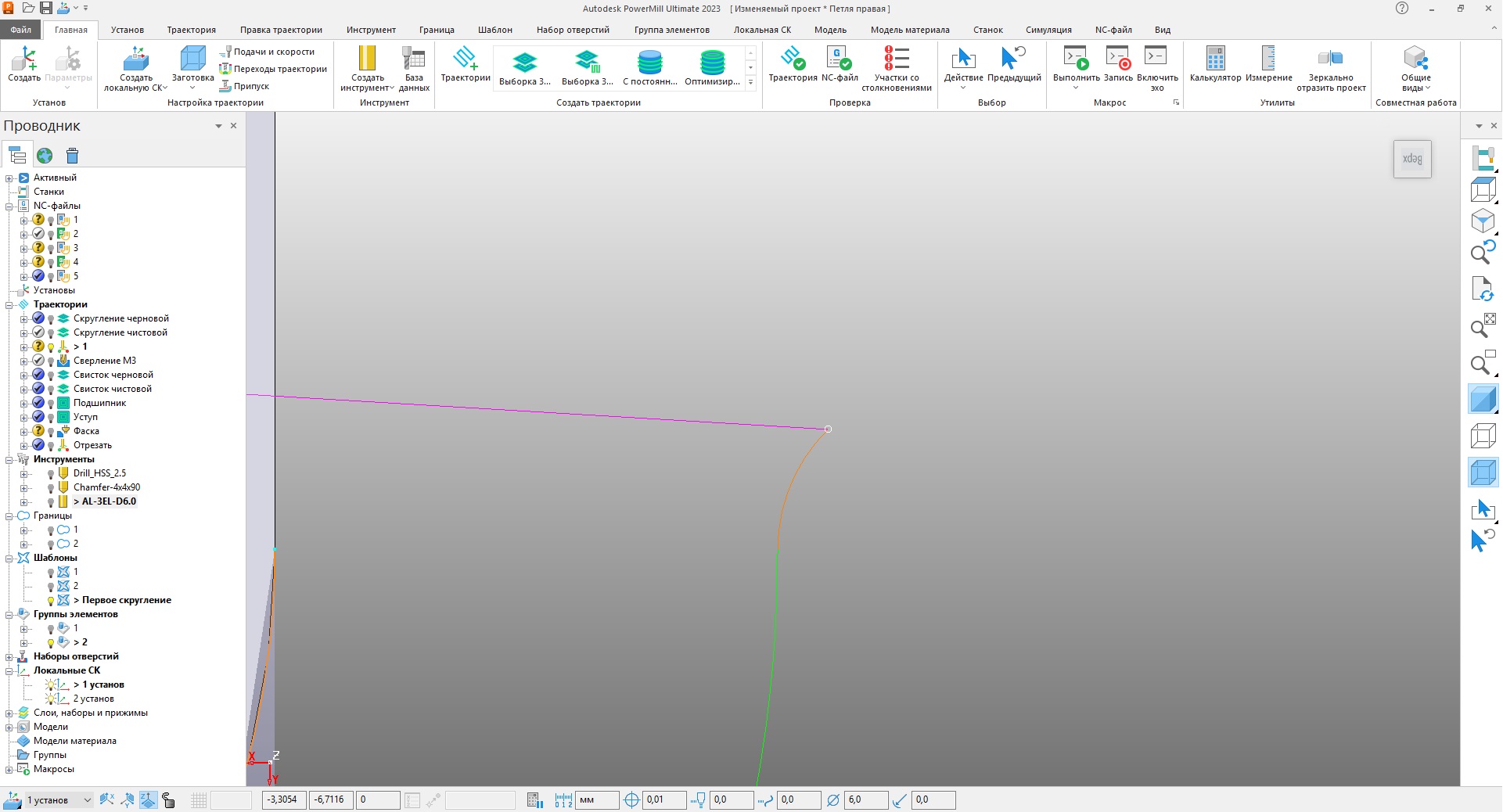Image resolution: width=1503 pixels, height=812 pixels.
Task: Click the Заготовка block icon
Action: (x=192, y=58)
